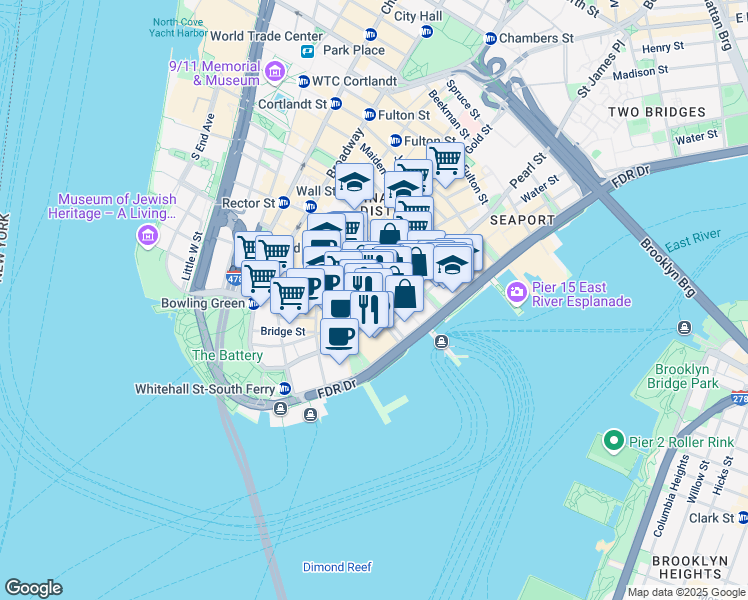
Task: Open the Pier 2 Roller Rink label
Action: tap(681, 442)
